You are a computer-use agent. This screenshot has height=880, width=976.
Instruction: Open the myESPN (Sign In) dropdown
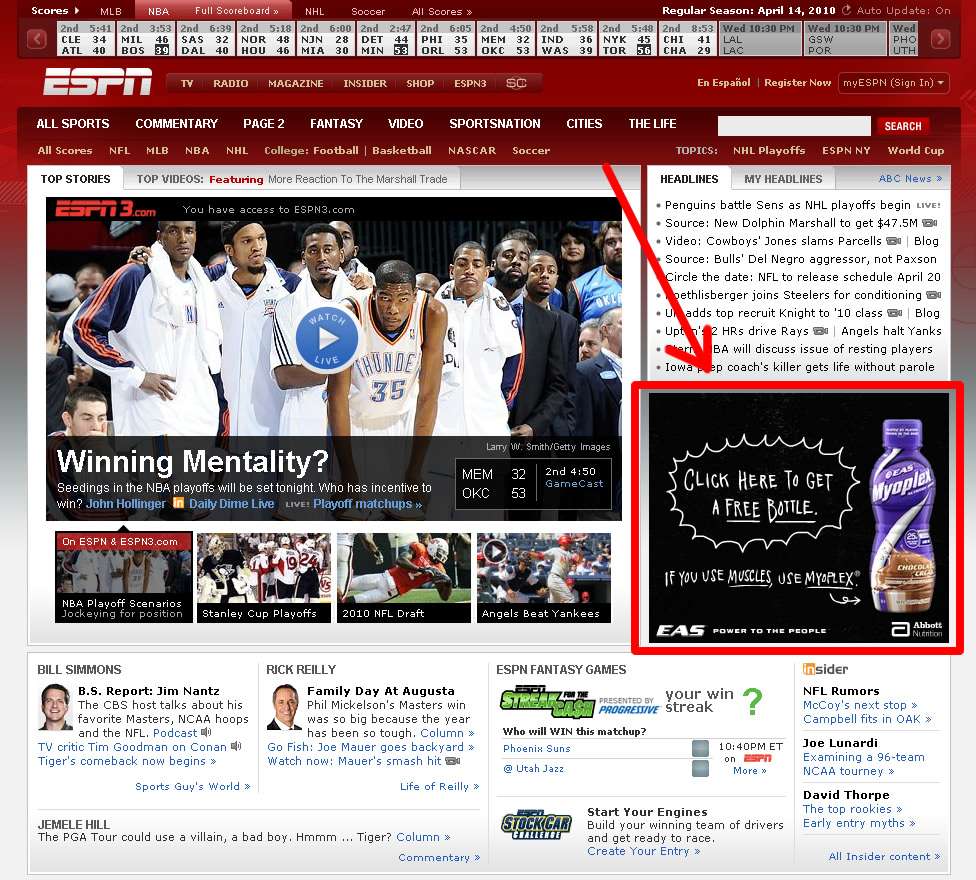pyautogui.click(x=893, y=83)
